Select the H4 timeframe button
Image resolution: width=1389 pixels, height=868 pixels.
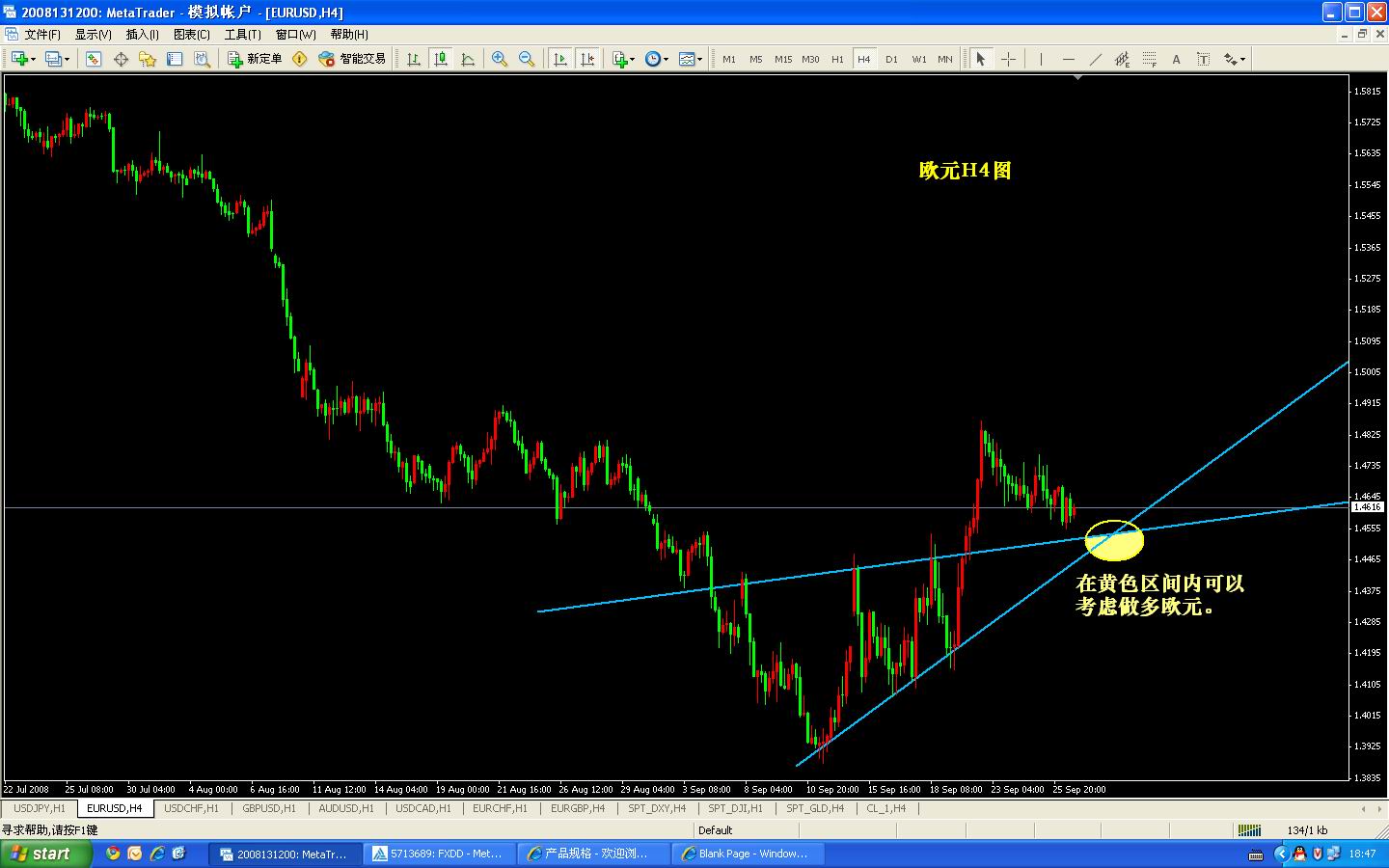pyautogui.click(x=864, y=59)
